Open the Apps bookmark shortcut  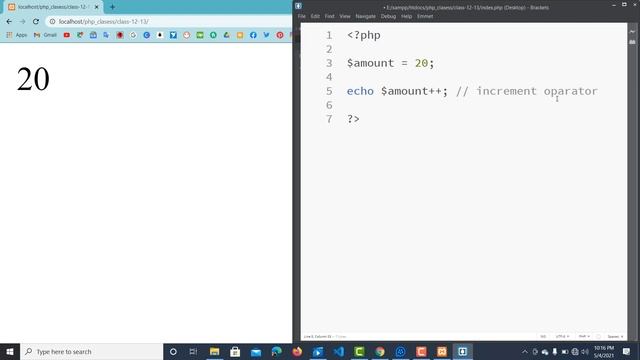pos(17,35)
